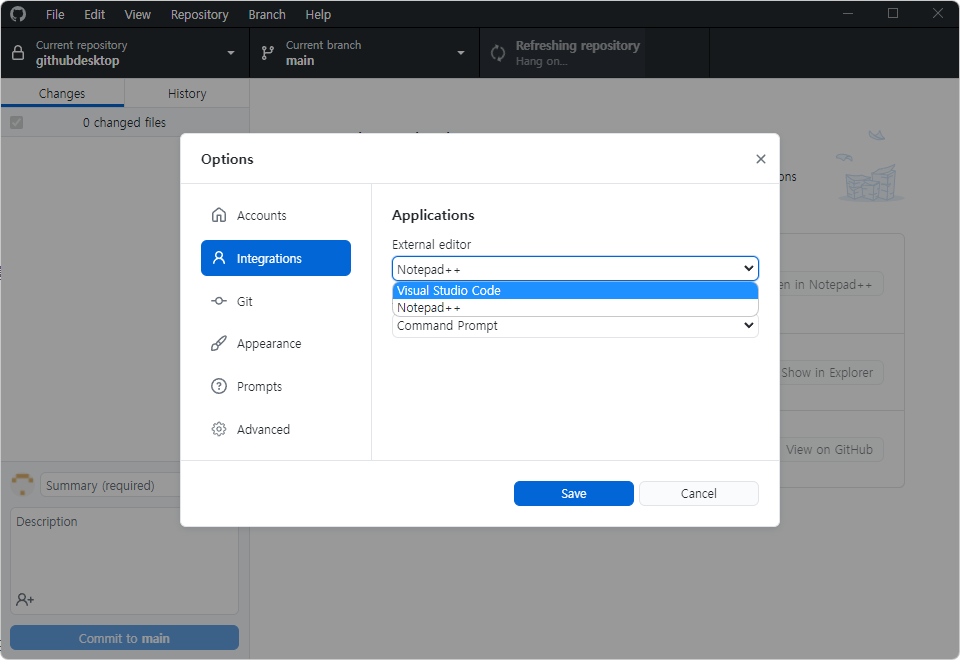Click the GitHub logo in the title bar

point(16,14)
